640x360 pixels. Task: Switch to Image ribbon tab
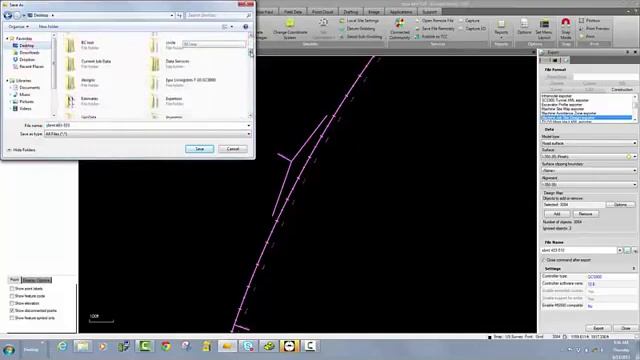373,12
